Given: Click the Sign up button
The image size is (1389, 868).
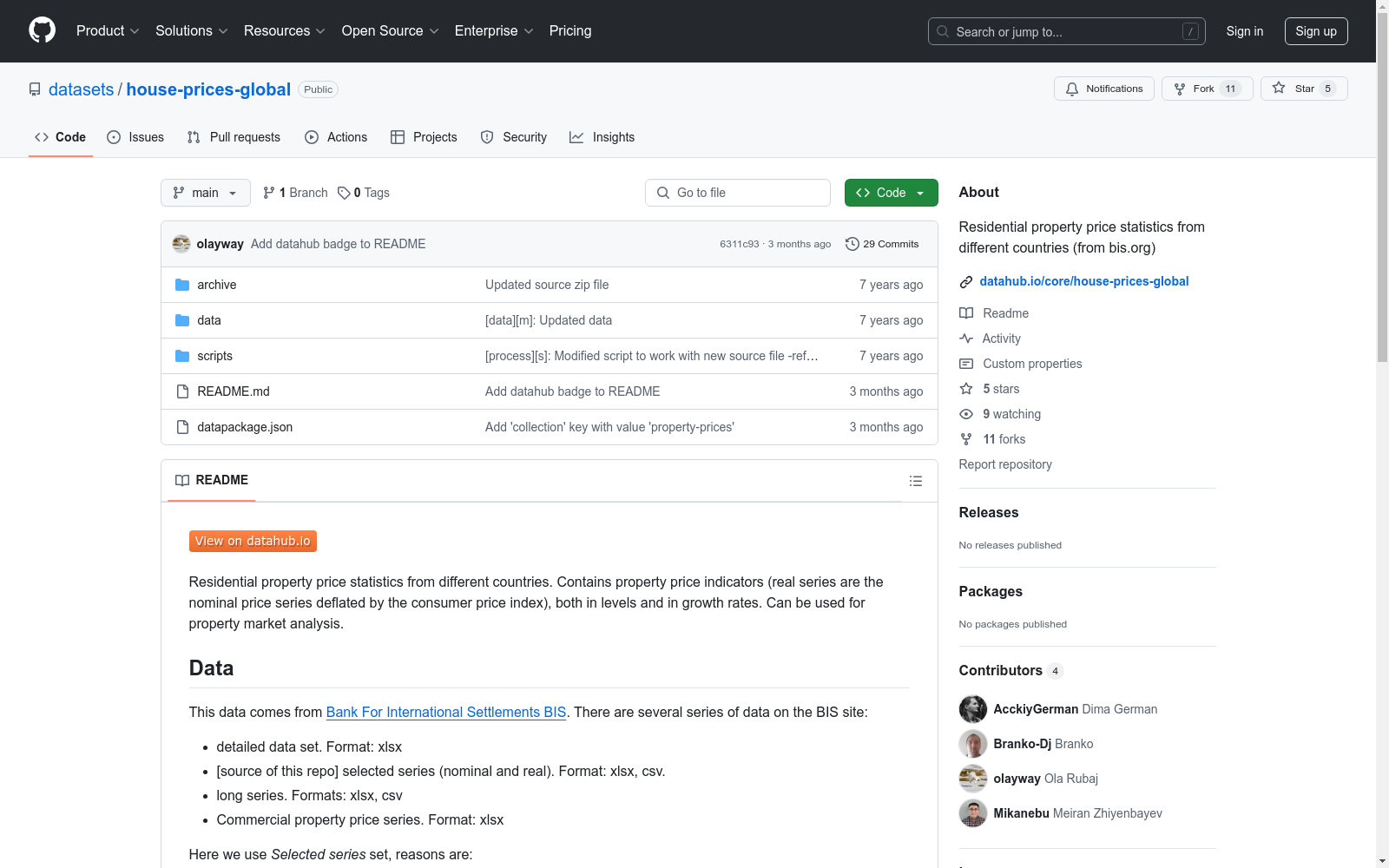Looking at the screenshot, I should click(1316, 31).
